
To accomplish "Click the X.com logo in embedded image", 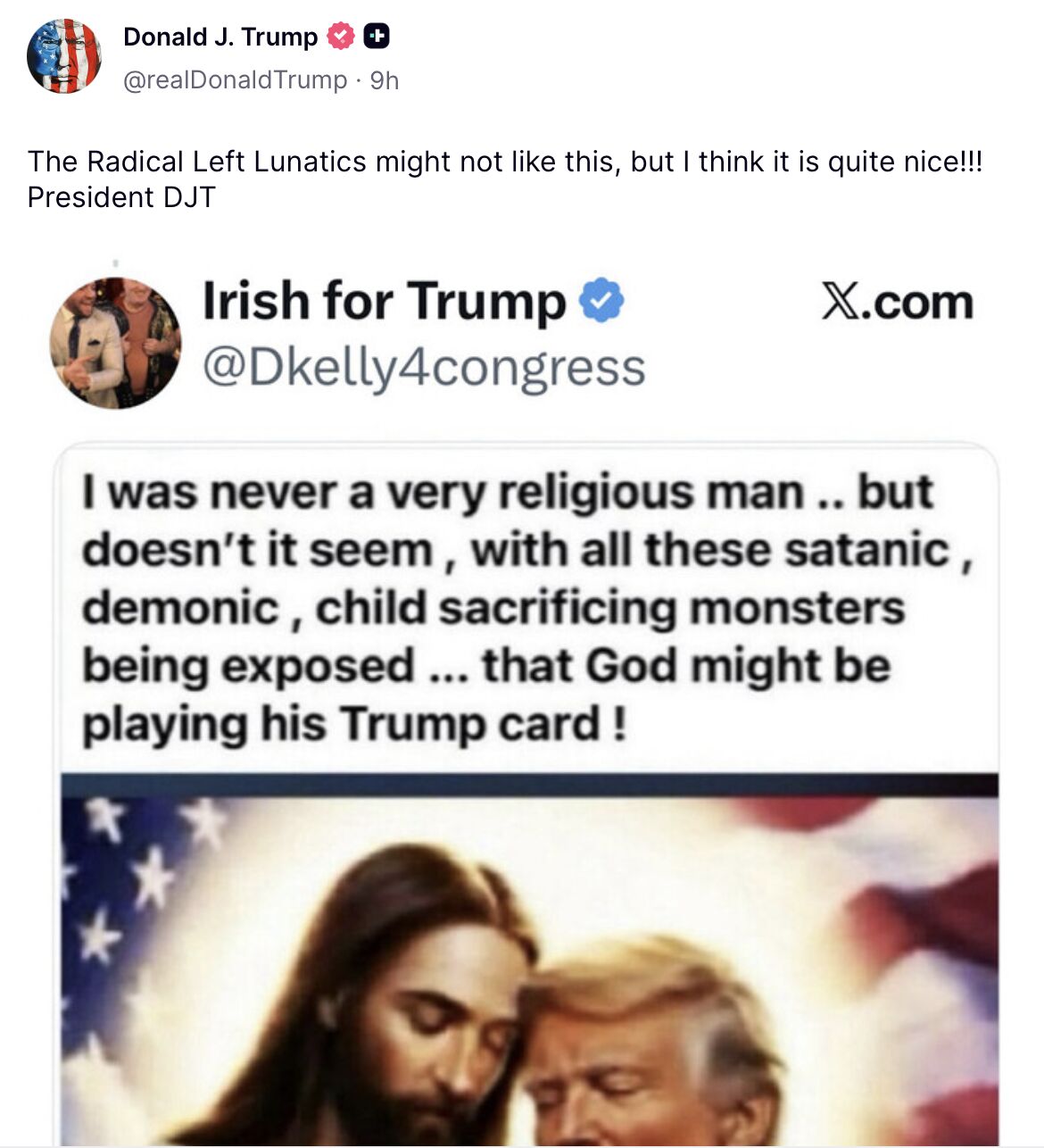I will point(897,302).
